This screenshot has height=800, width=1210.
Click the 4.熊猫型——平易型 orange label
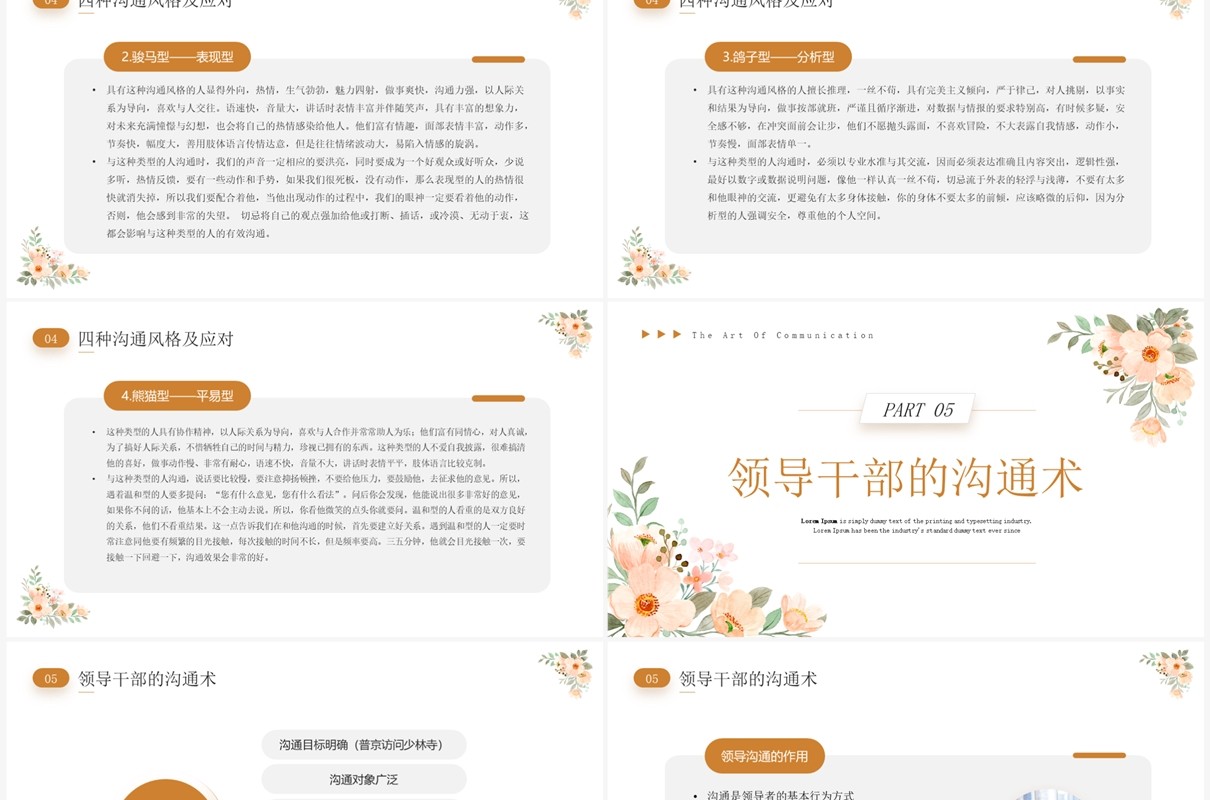(177, 396)
